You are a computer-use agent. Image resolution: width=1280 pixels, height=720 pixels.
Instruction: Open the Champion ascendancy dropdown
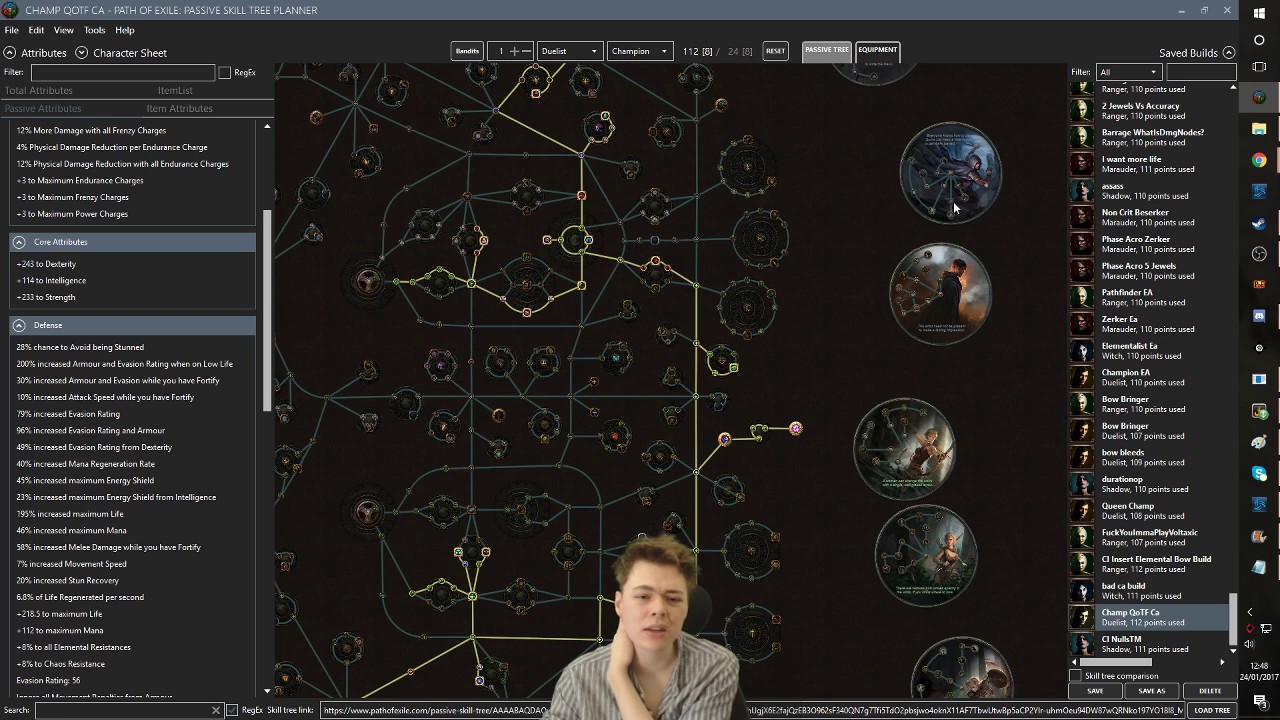tap(638, 51)
